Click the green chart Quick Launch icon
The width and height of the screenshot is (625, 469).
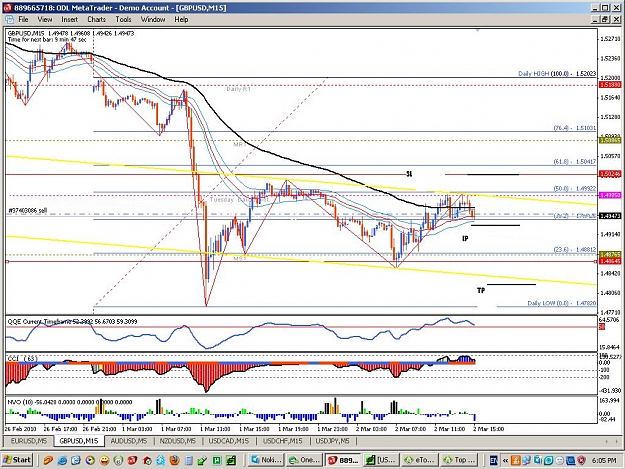(231, 460)
